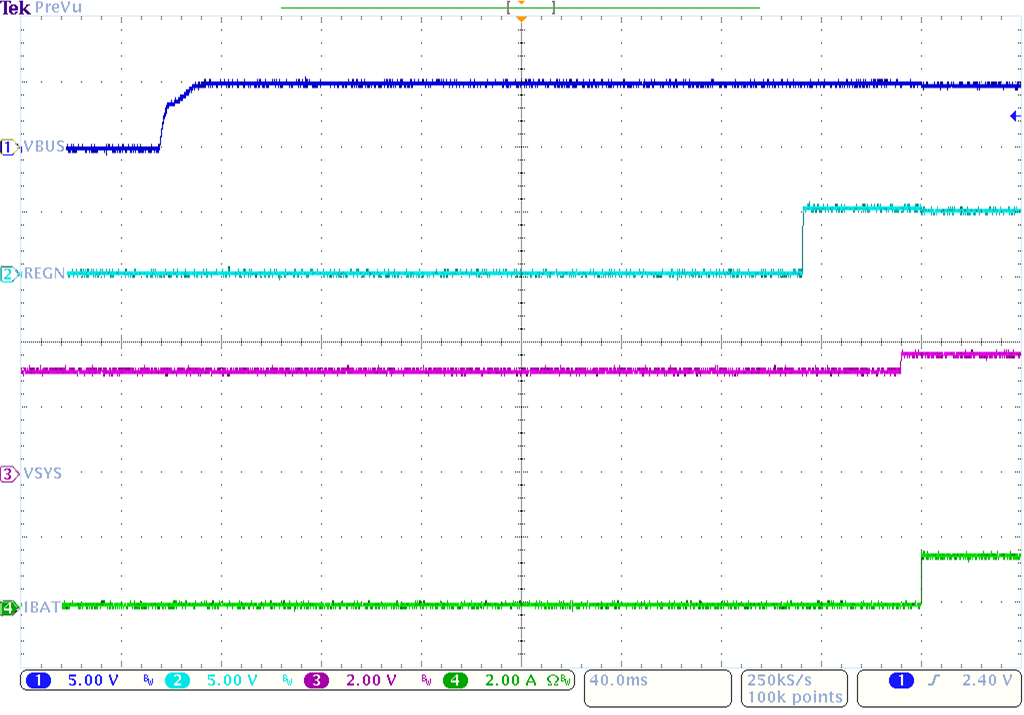Select the channel 2 badge beside REGN

[6, 272]
